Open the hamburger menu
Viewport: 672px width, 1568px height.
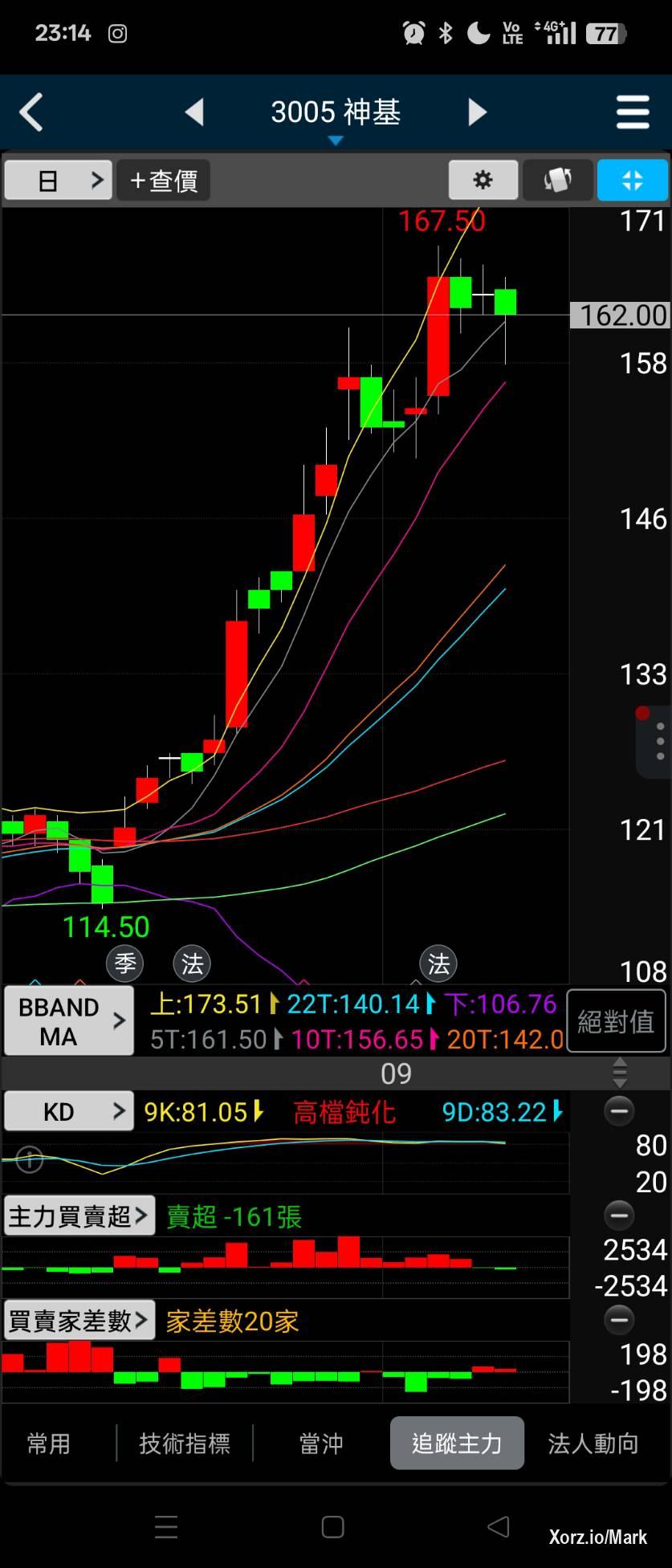[633, 112]
